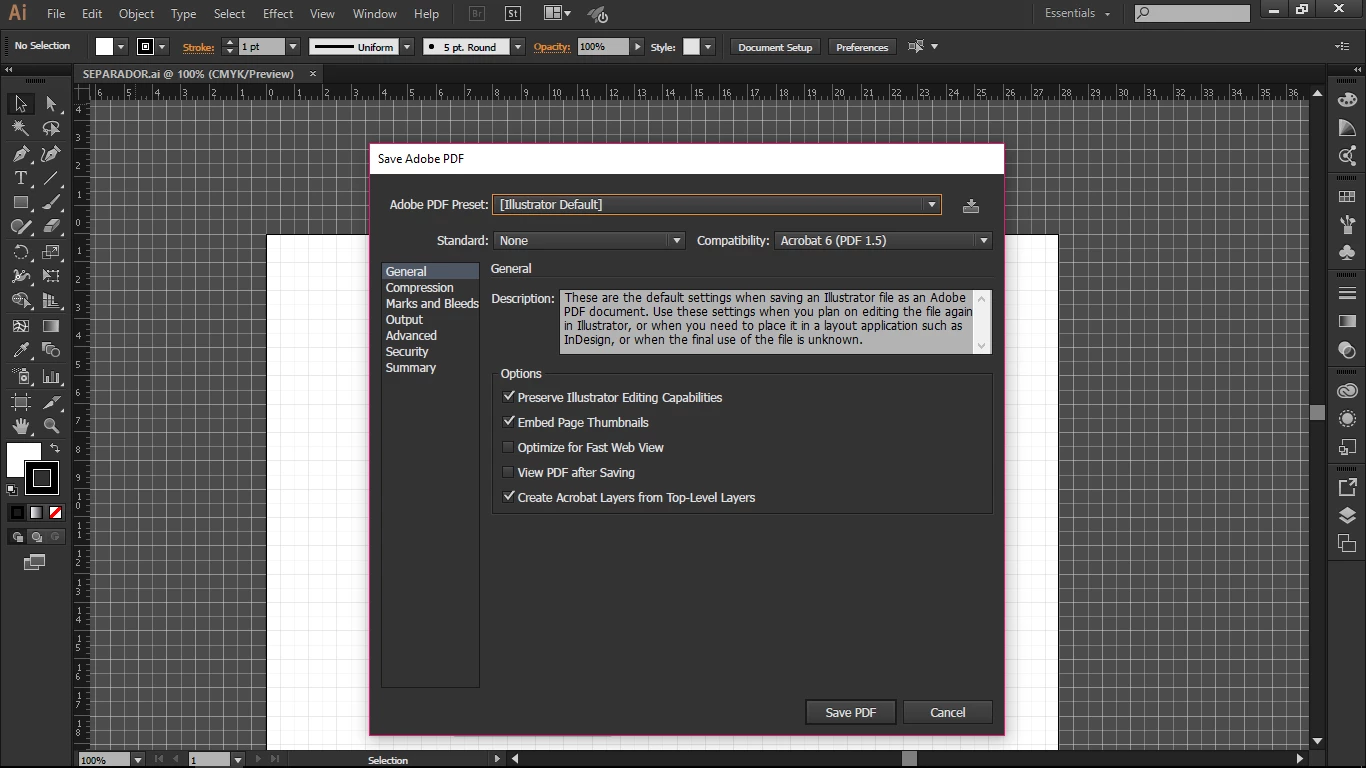Open the Effect menu

pyautogui.click(x=278, y=14)
